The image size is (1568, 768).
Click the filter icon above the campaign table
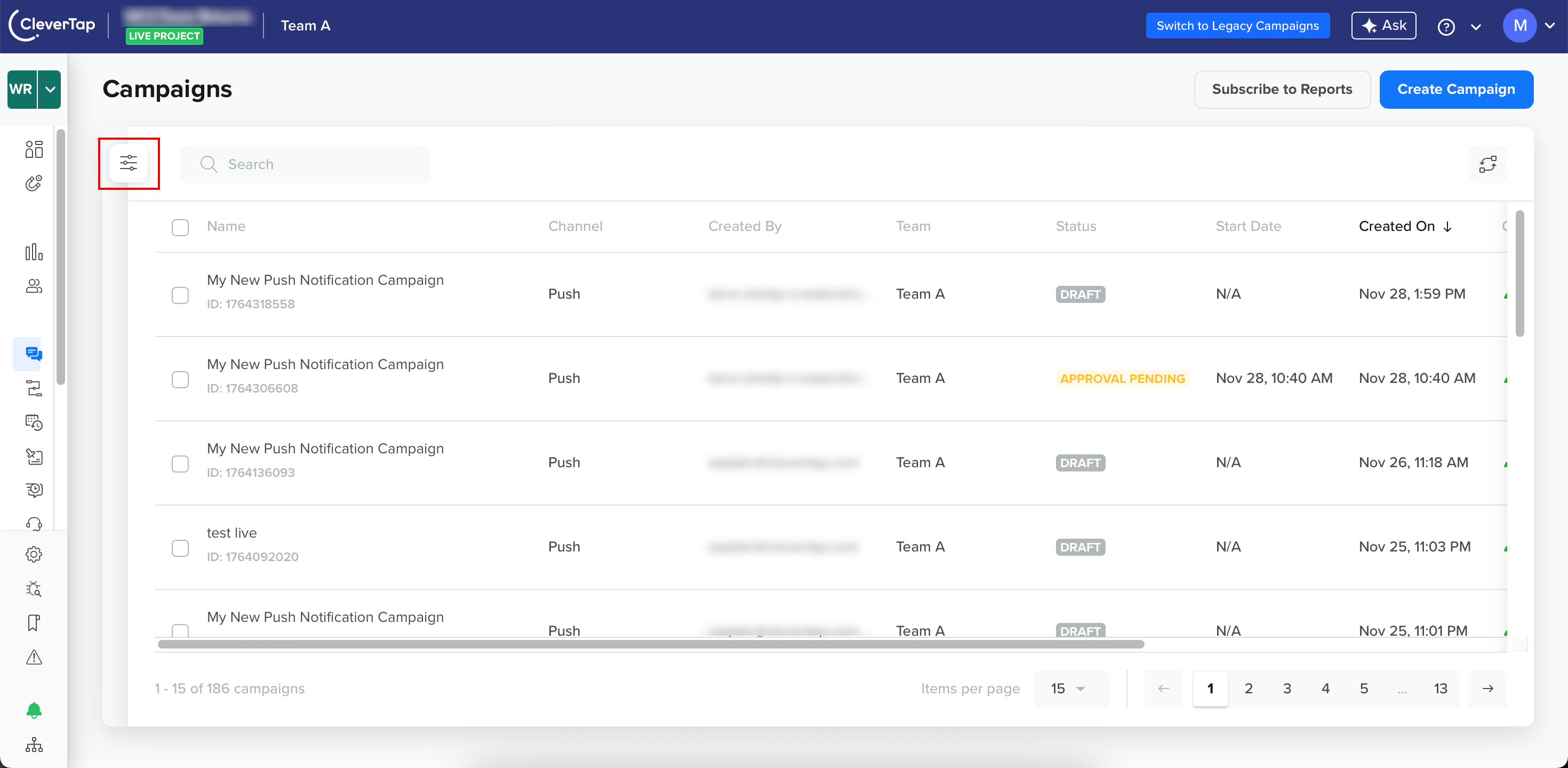click(129, 163)
